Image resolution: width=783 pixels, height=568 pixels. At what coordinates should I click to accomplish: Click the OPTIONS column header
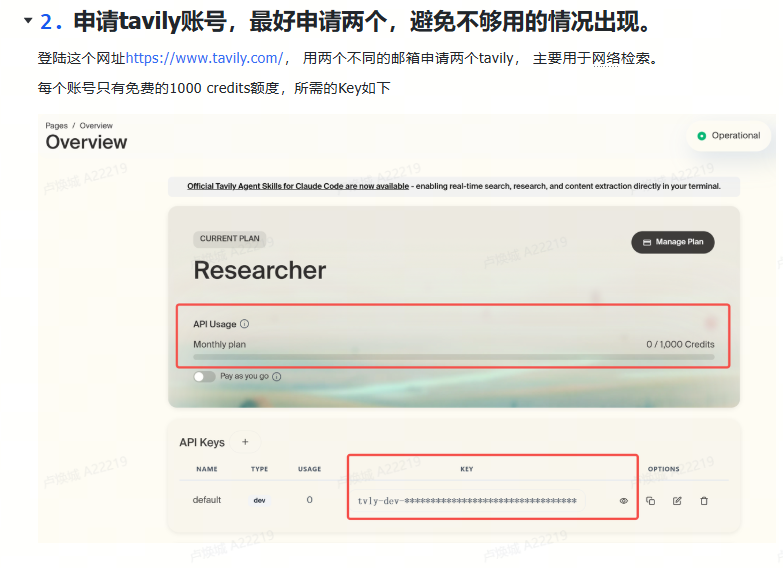pos(664,469)
